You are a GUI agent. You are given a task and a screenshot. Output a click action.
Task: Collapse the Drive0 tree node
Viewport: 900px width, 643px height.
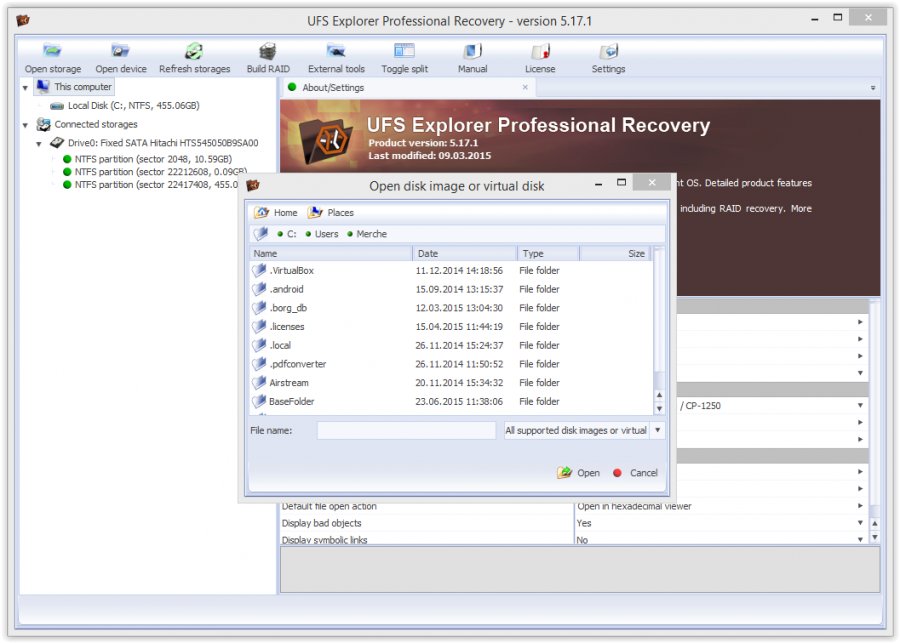39,144
